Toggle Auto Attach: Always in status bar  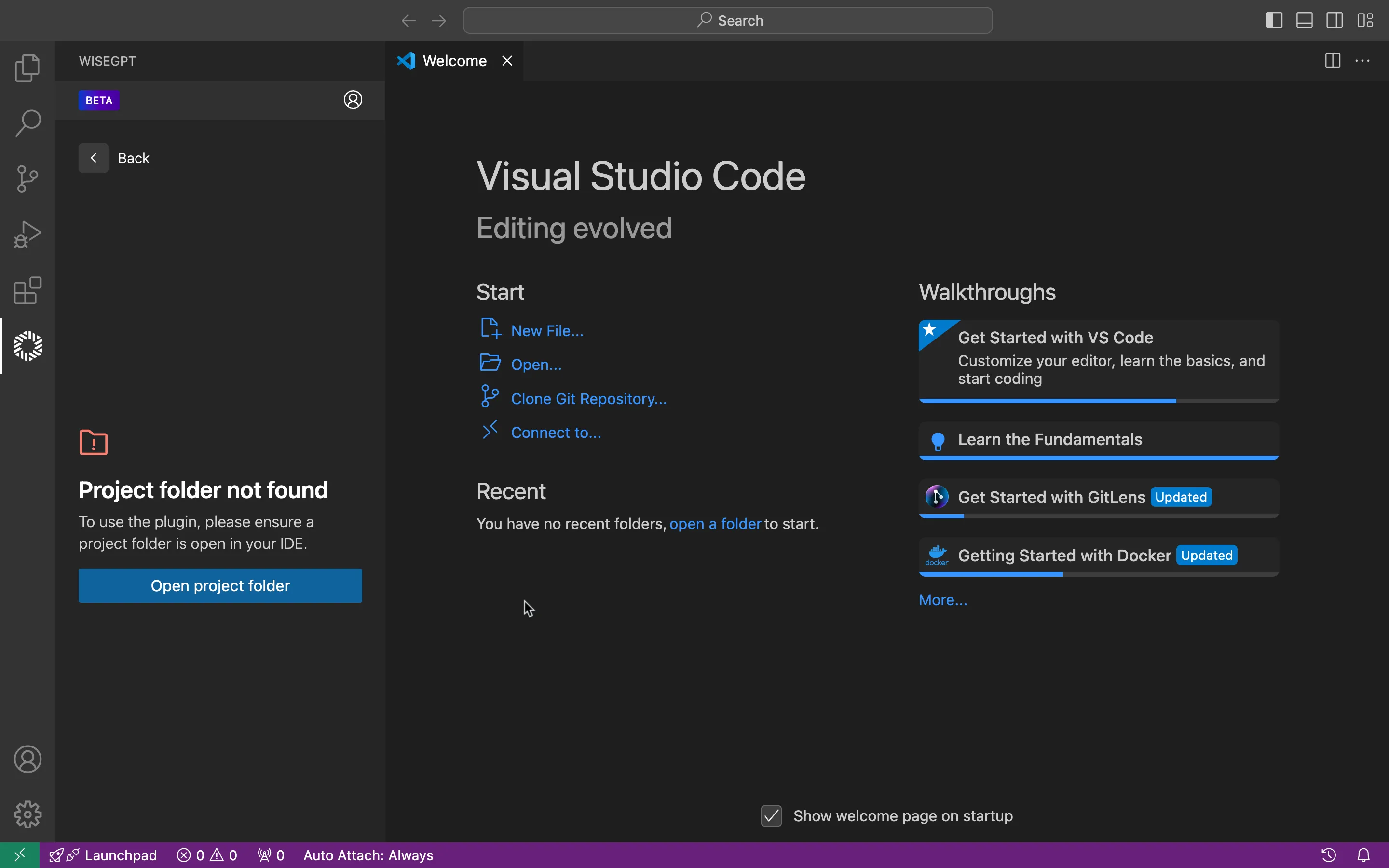pyautogui.click(x=368, y=855)
